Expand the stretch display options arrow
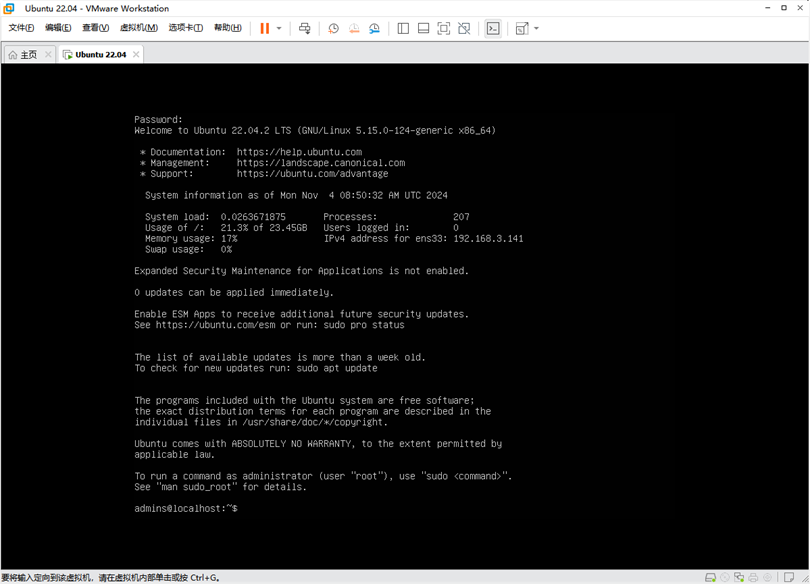The image size is (810, 584). (536, 28)
